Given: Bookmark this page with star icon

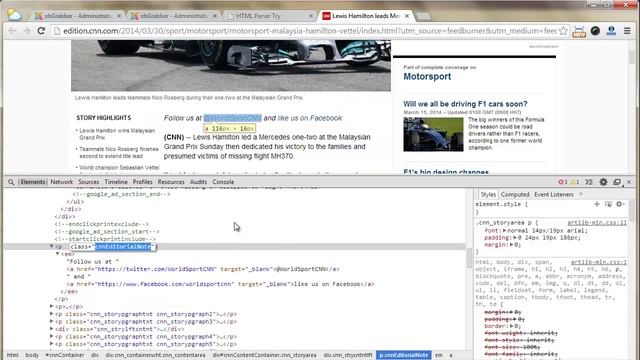Looking at the screenshot, I should point(563,31).
